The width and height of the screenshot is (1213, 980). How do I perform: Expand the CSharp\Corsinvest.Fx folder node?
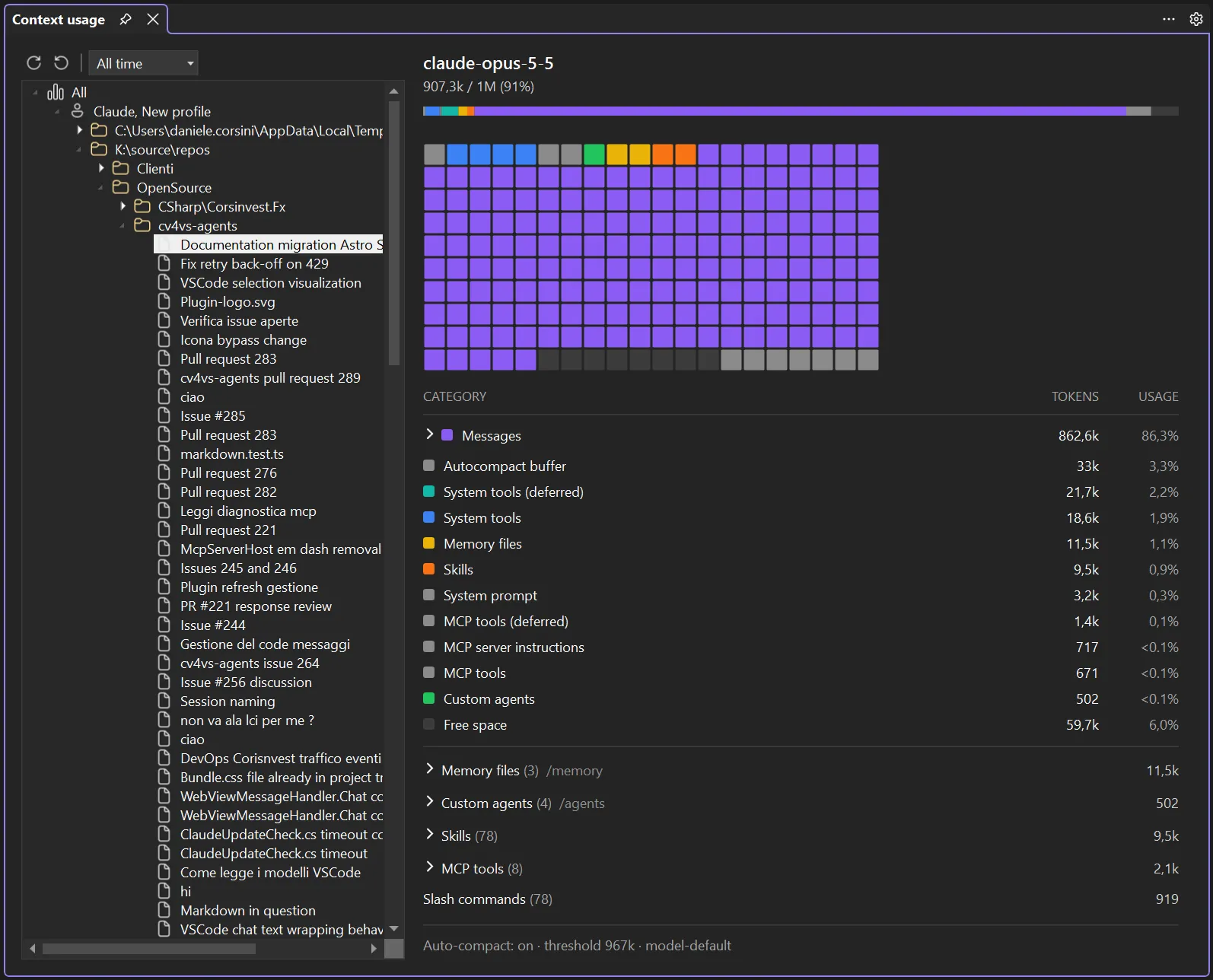click(123, 206)
